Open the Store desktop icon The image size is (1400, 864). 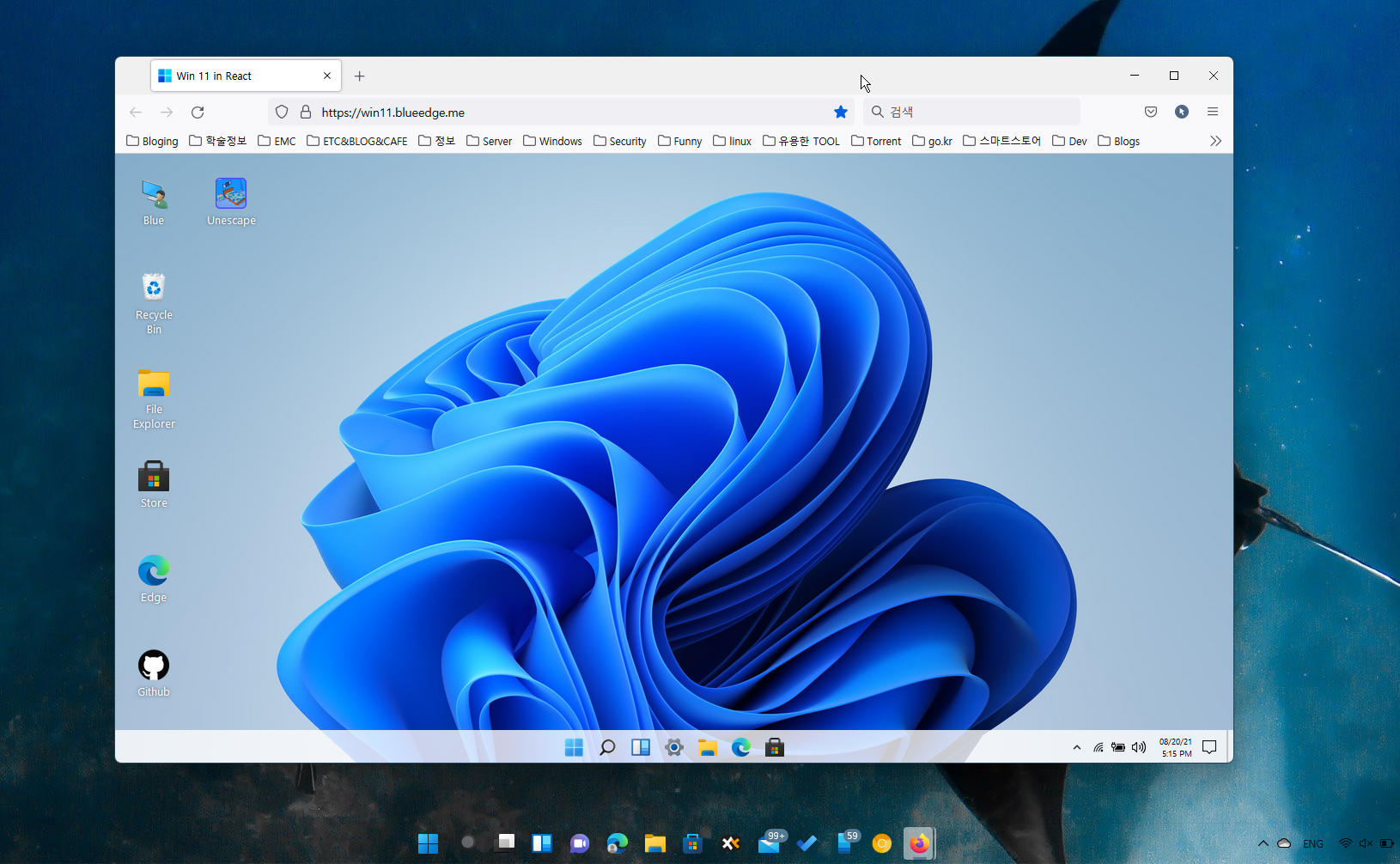pyautogui.click(x=154, y=484)
